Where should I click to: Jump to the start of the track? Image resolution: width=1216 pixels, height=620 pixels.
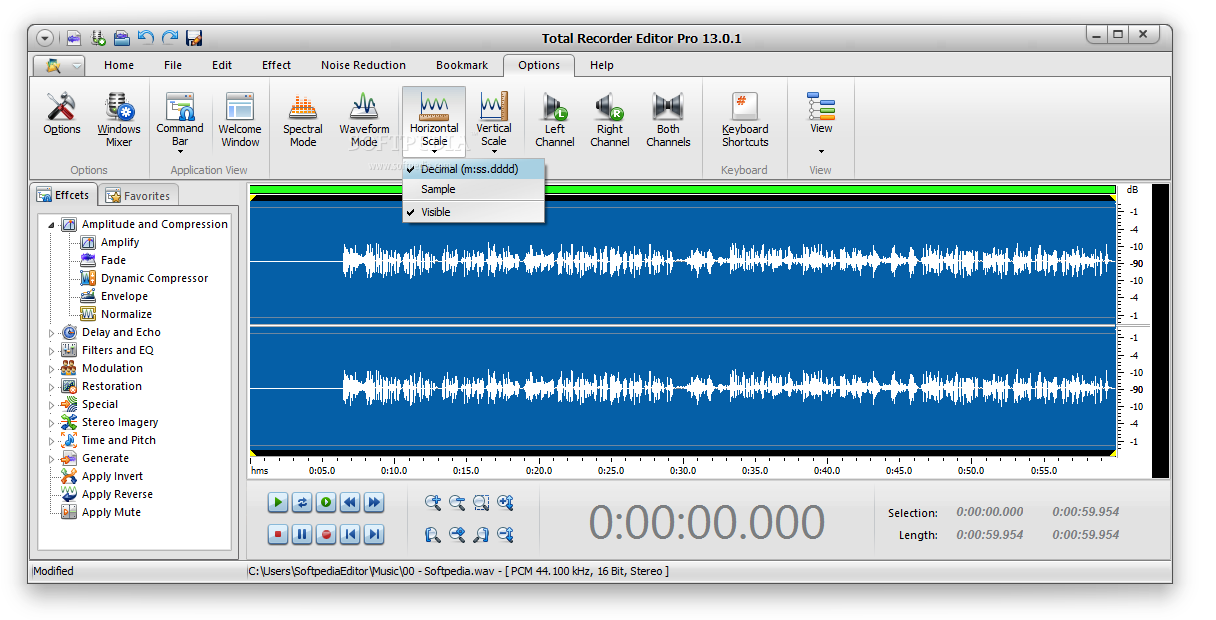coord(350,535)
